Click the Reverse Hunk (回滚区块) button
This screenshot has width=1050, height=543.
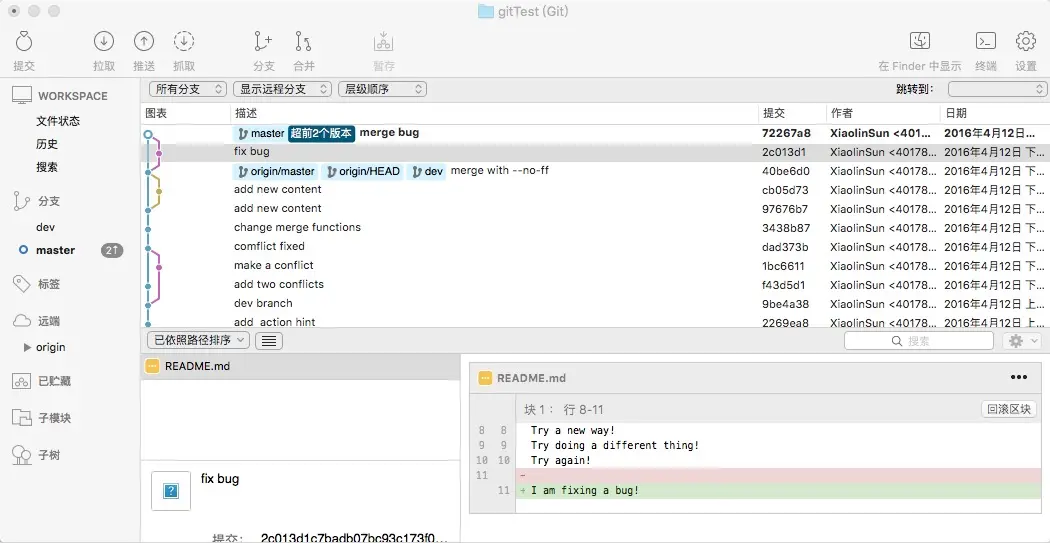(x=1008, y=409)
